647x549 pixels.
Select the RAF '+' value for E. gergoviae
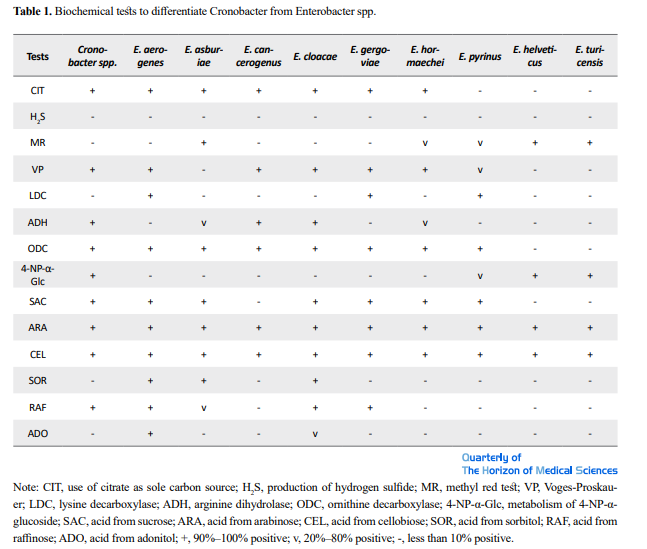pos(370,408)
